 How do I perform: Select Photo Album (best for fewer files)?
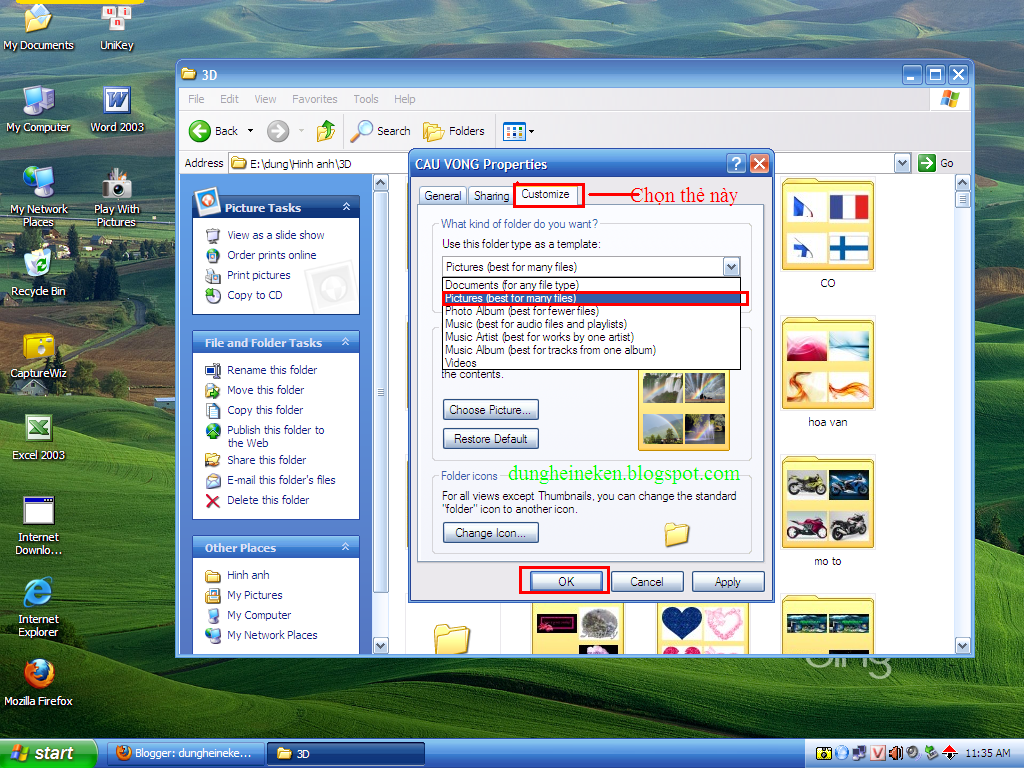pos(592,312)
